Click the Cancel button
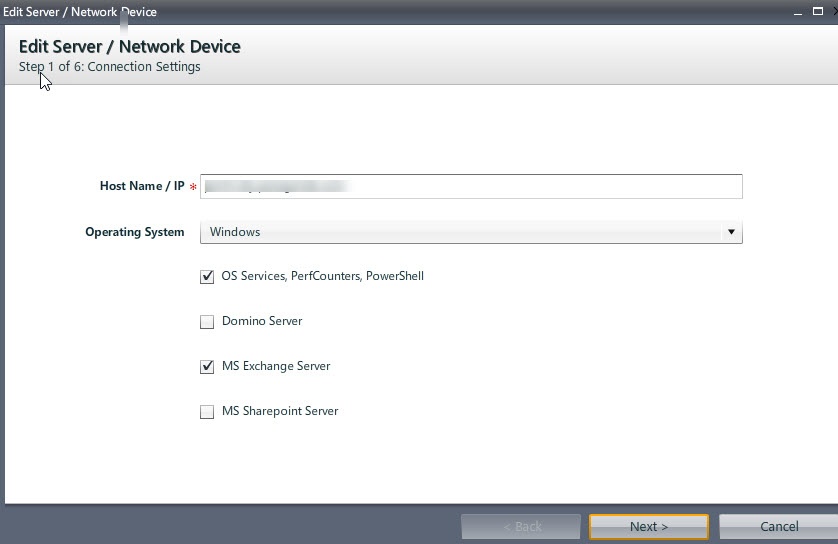 [778, 526]
